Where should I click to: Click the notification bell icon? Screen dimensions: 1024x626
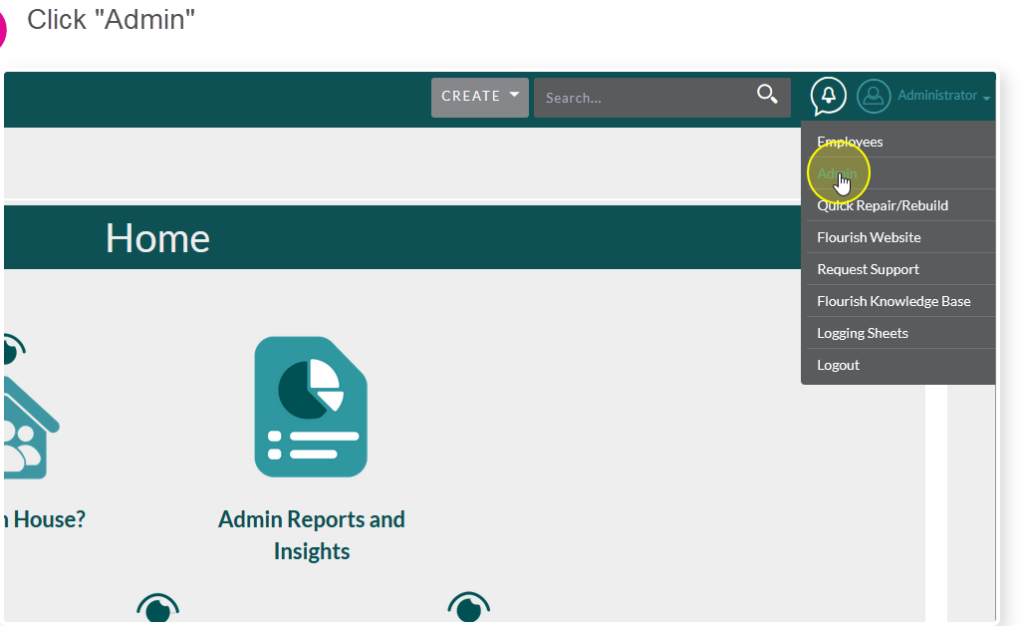tap(828, 96)
